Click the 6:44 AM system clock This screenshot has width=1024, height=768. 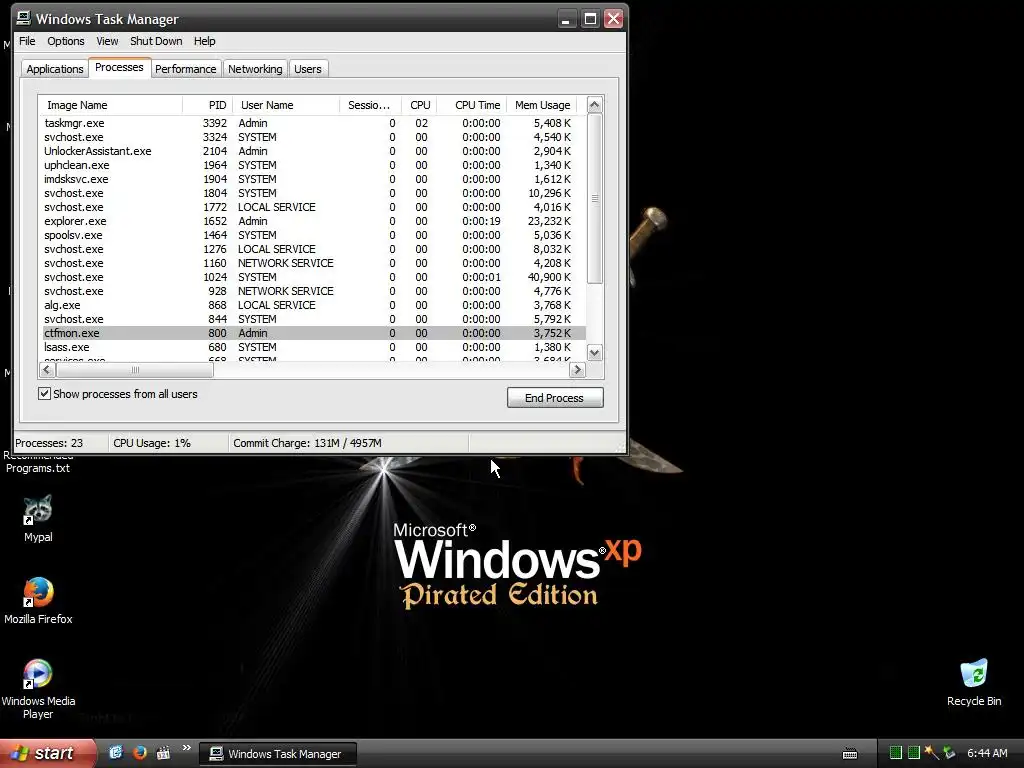987,753
